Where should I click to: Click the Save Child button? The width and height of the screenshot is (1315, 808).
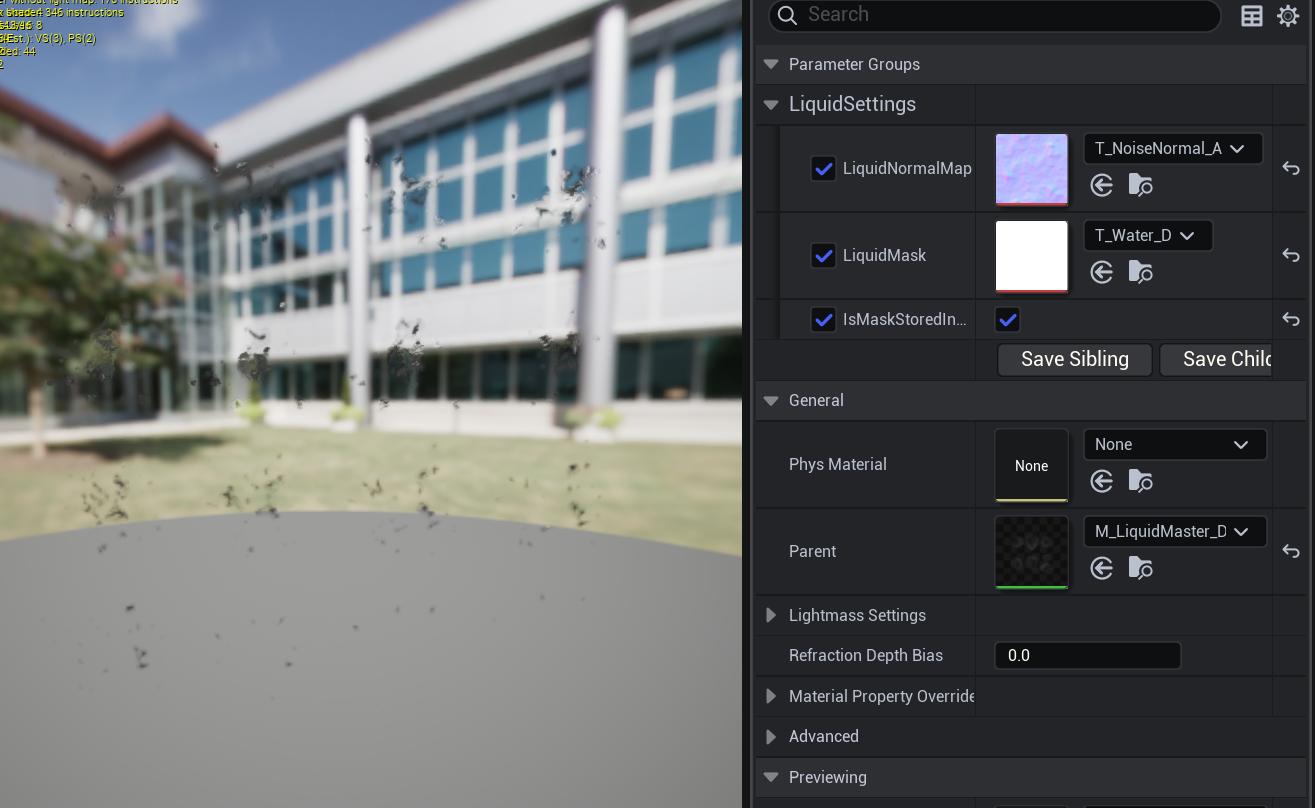[x=1216, y=360]
